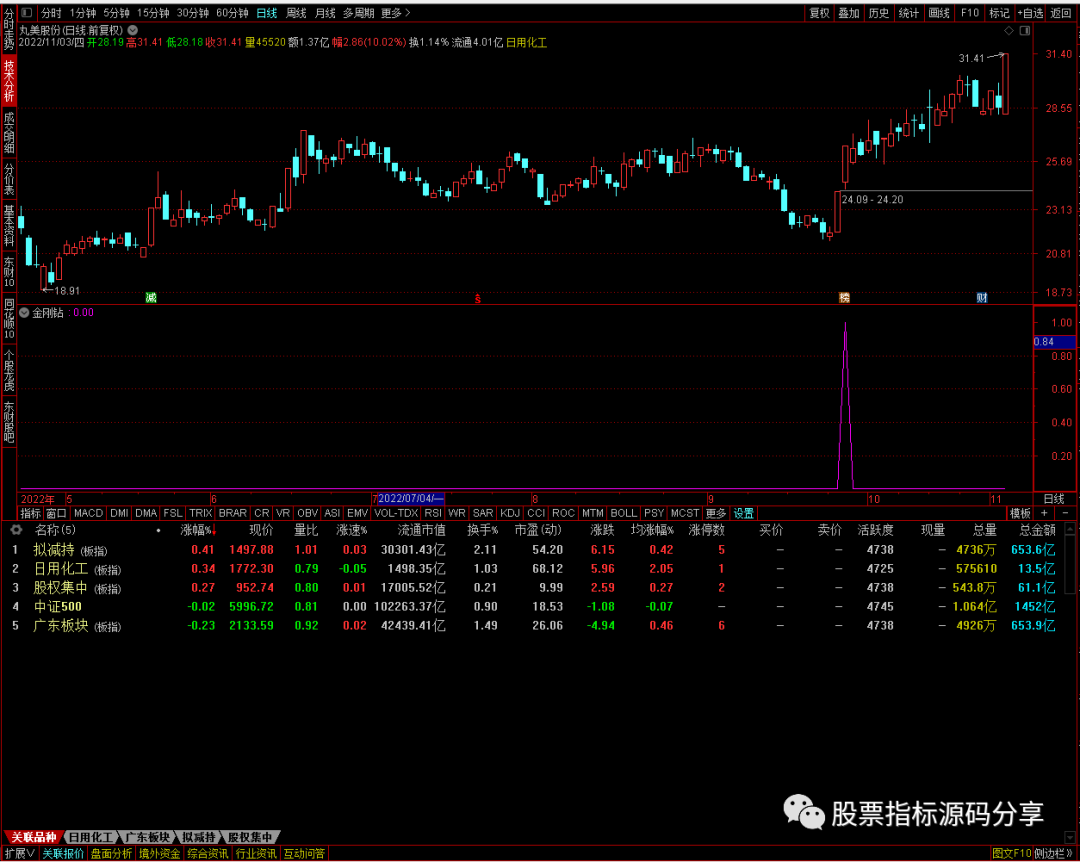The image size is (1080, 862).
Task: Open 成交明细 in left sidebar
Action: [9, 132]
